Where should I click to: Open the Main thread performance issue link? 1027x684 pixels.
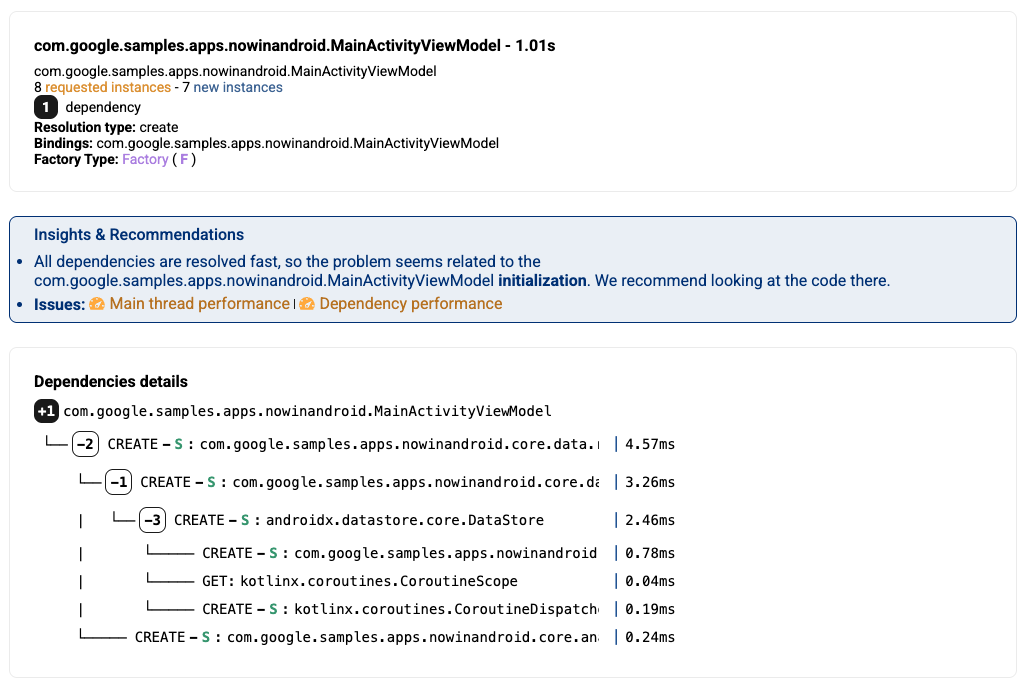click(x=199, y=304)
